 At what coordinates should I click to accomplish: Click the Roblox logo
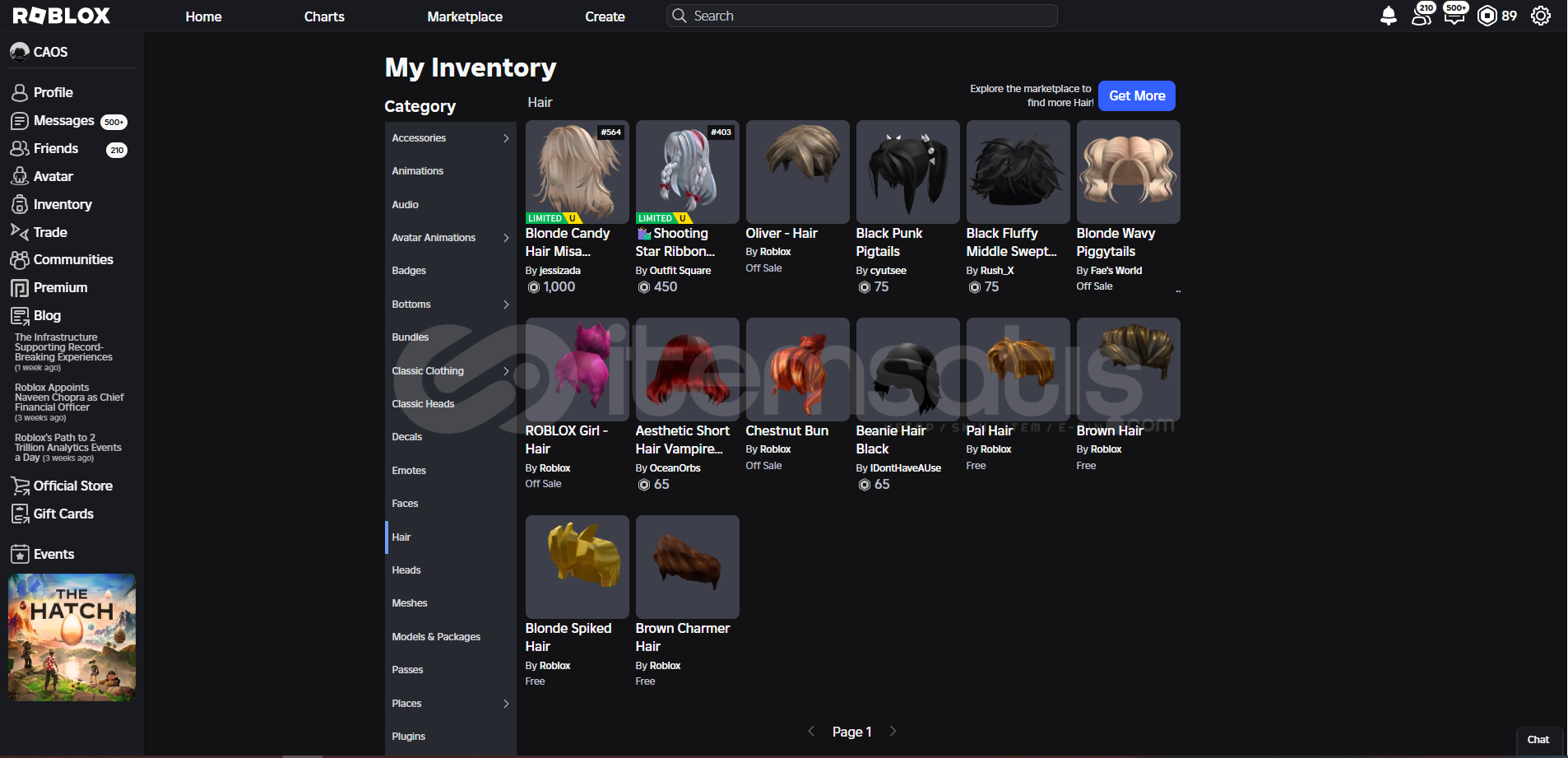(61, 16)
